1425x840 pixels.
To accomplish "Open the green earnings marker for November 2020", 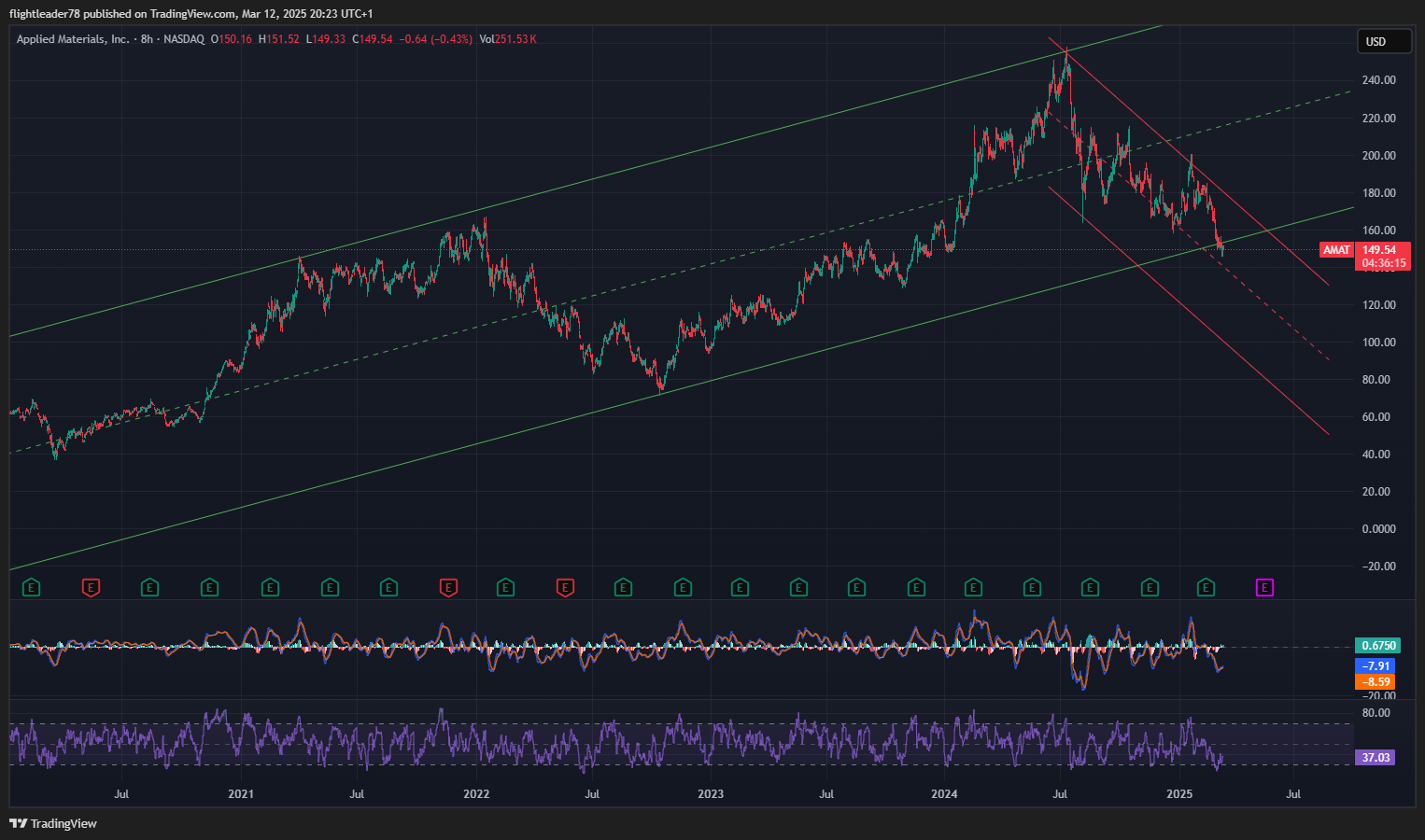I will [209, 587].
